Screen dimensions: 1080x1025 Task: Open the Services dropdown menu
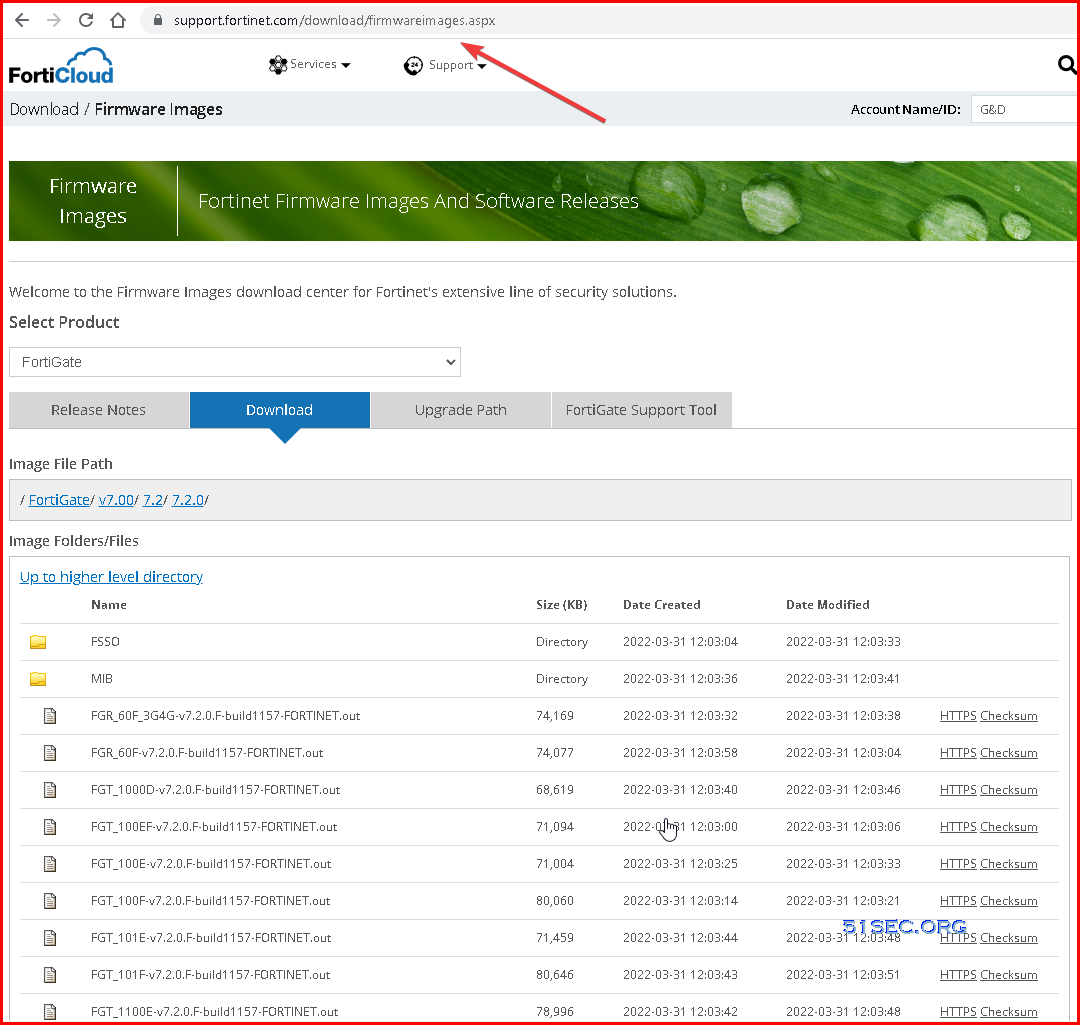point(309,64)
